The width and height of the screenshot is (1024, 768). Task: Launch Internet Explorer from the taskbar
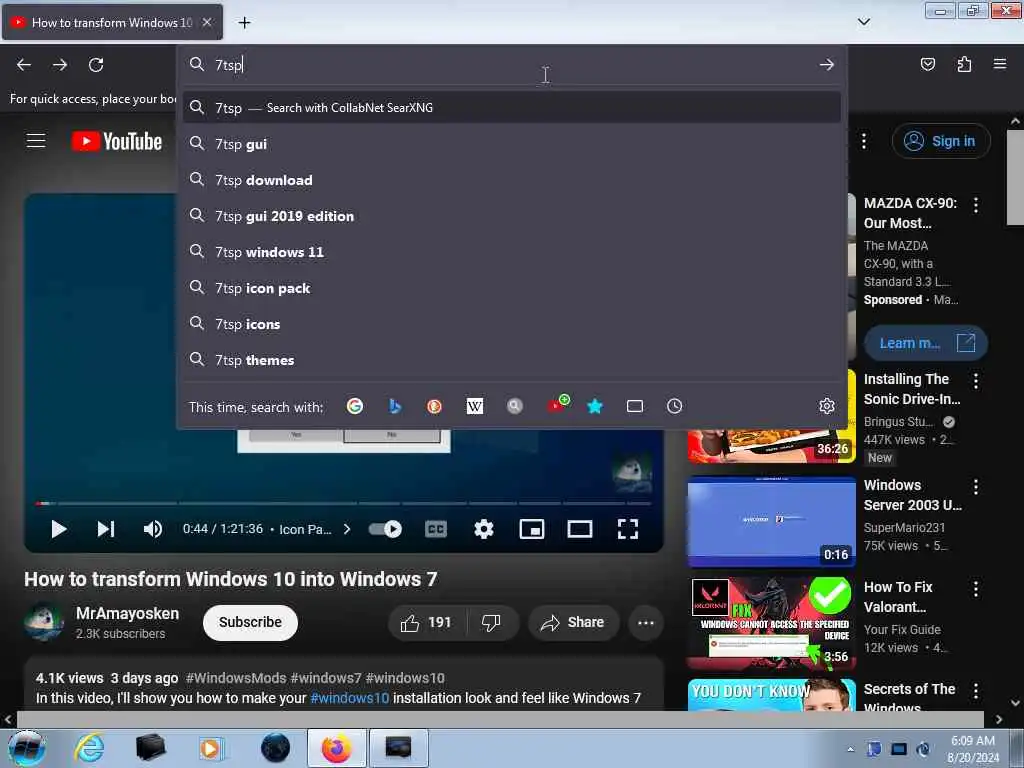point(89,748)
